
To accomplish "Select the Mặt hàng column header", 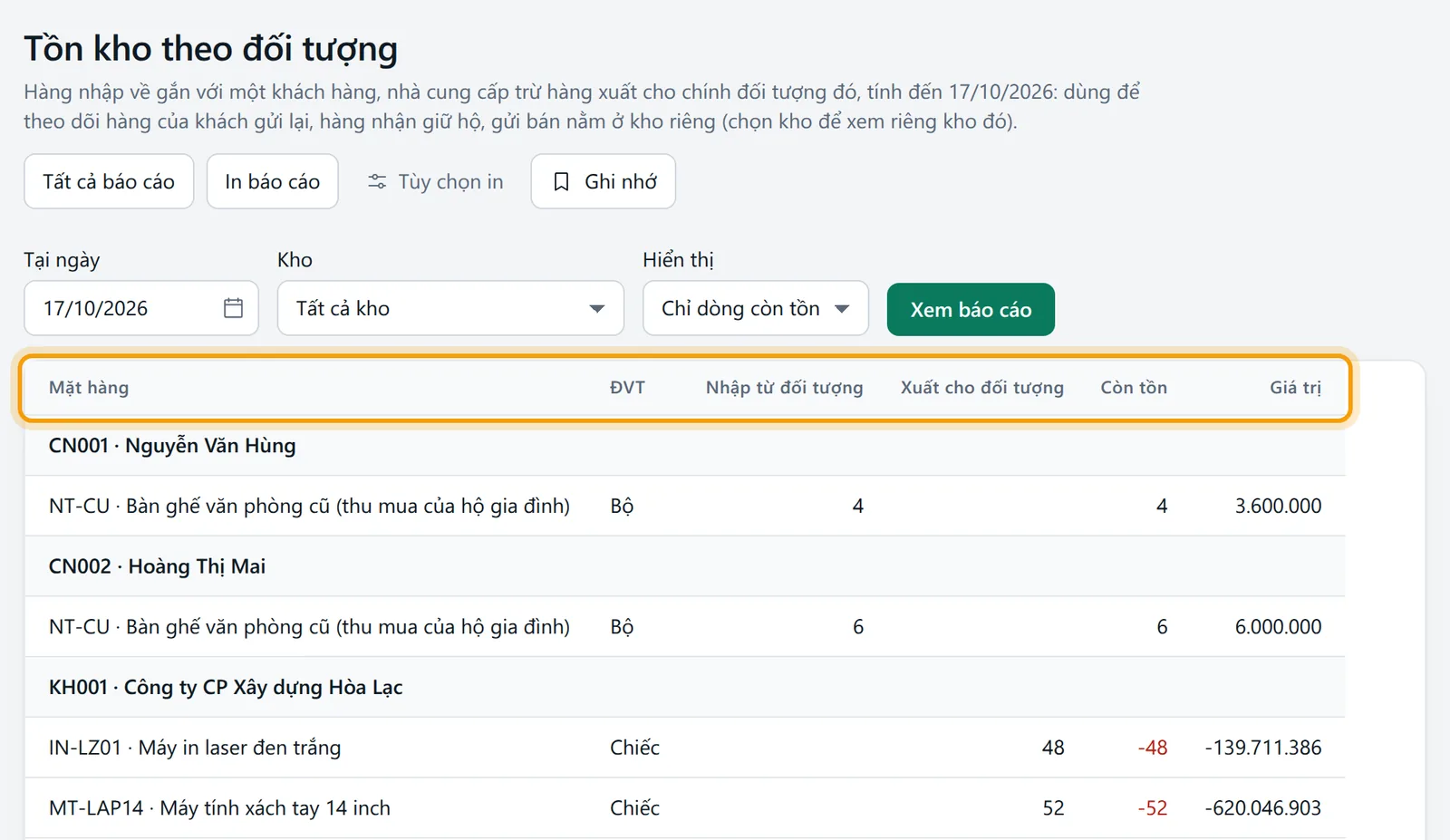I will point(89,388).
